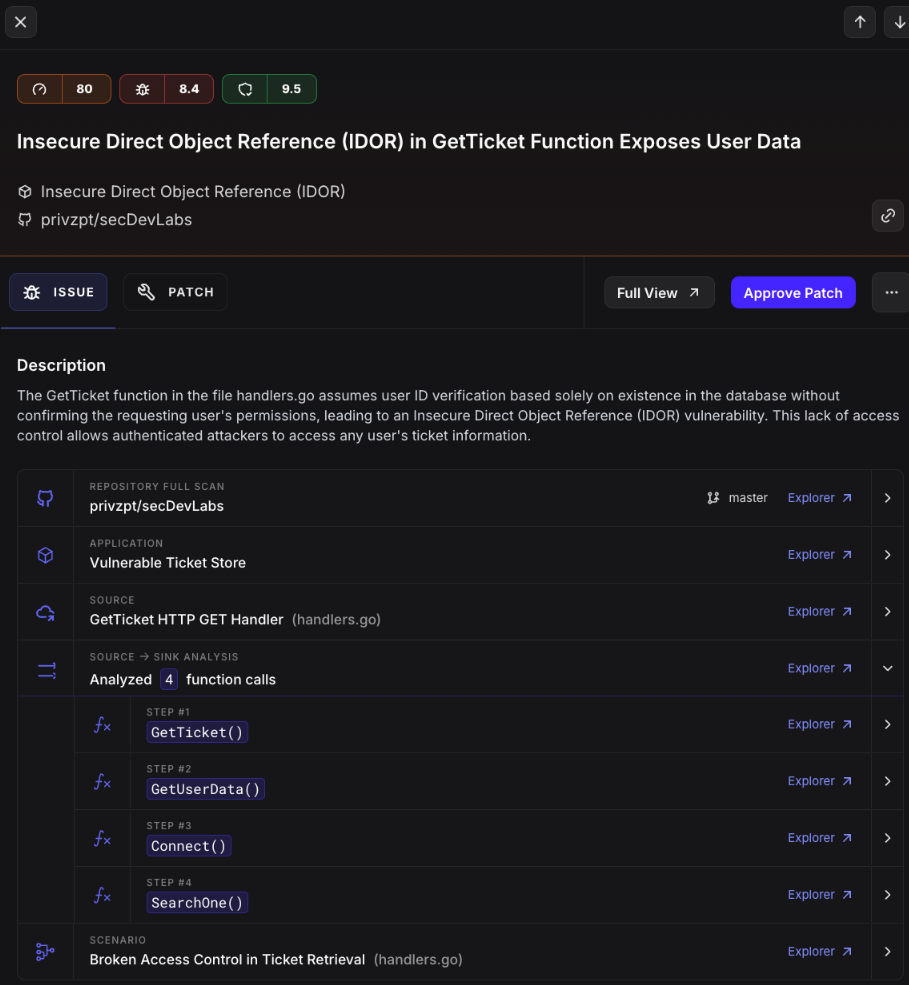Navigate to previous issue with up arrow
Viewport: 909px width, 985px height.
860,22
